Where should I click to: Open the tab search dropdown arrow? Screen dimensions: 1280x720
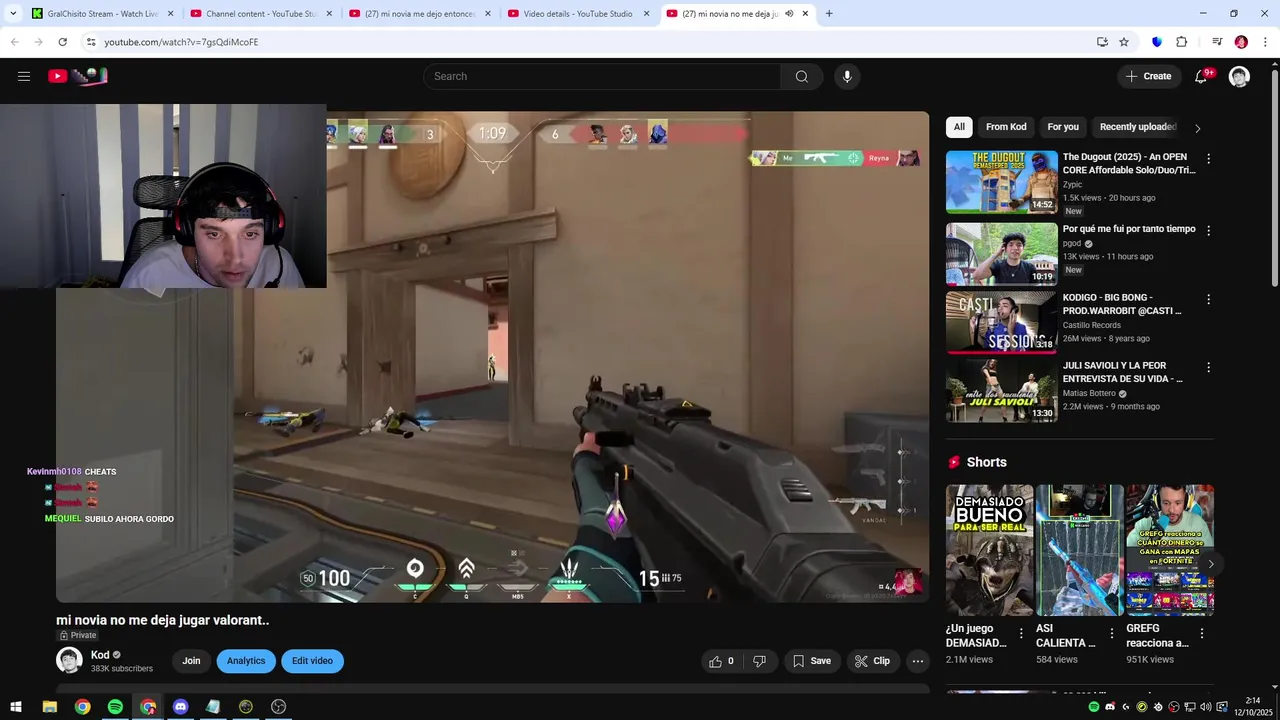[13, 14]
